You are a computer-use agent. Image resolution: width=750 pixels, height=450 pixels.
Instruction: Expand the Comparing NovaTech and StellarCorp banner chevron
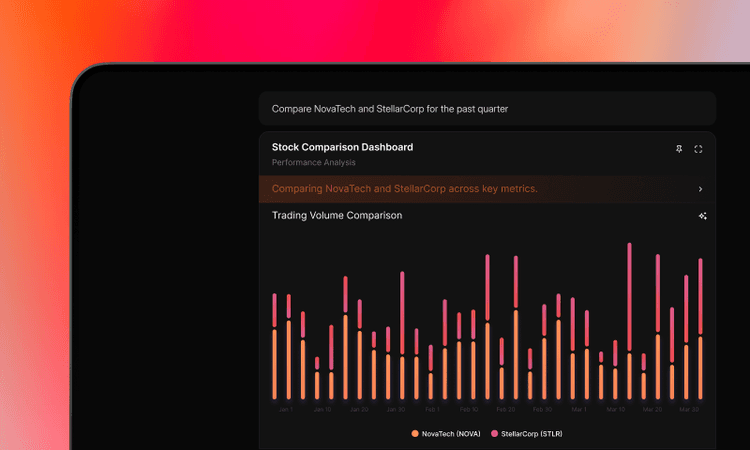tap(700, 189)
